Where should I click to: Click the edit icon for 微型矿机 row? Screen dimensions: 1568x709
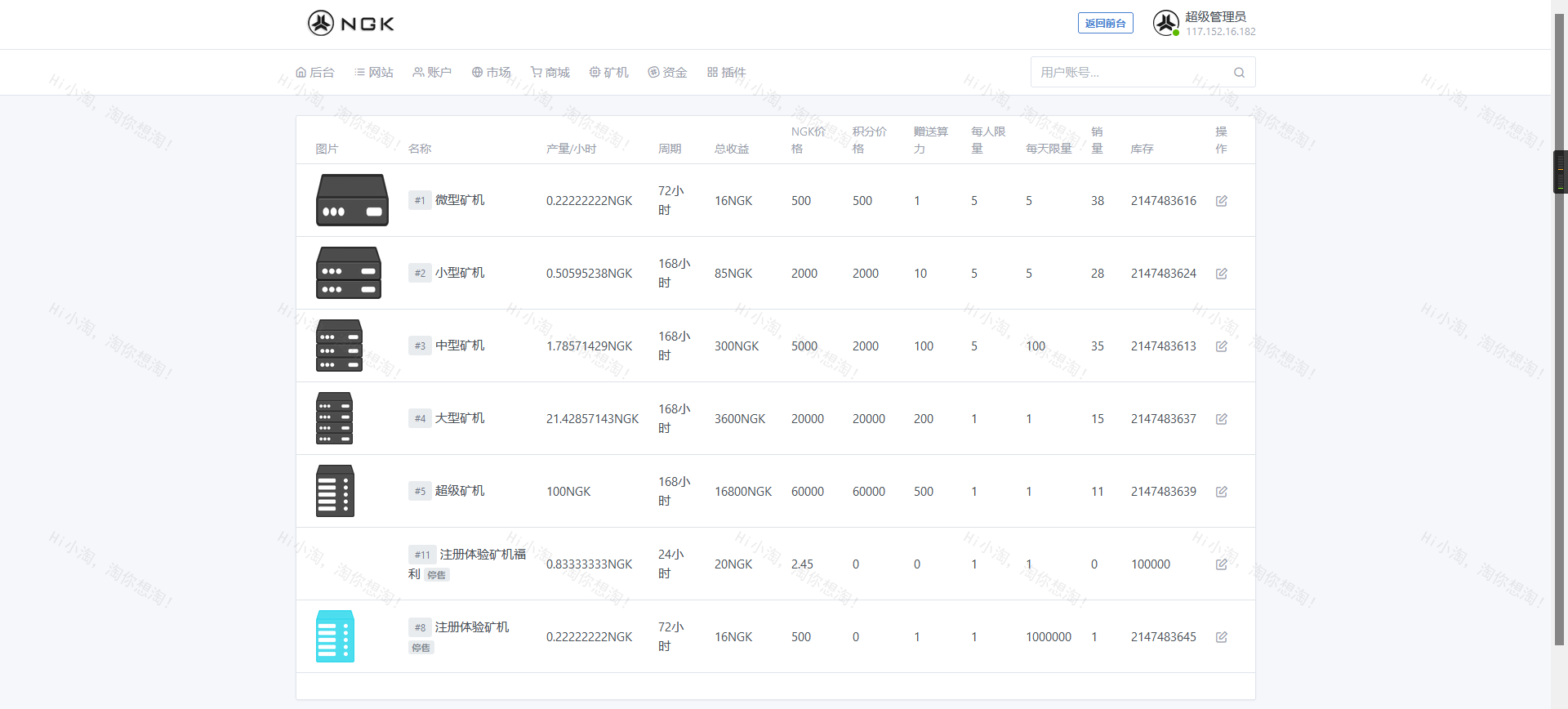coord(1221,201)
